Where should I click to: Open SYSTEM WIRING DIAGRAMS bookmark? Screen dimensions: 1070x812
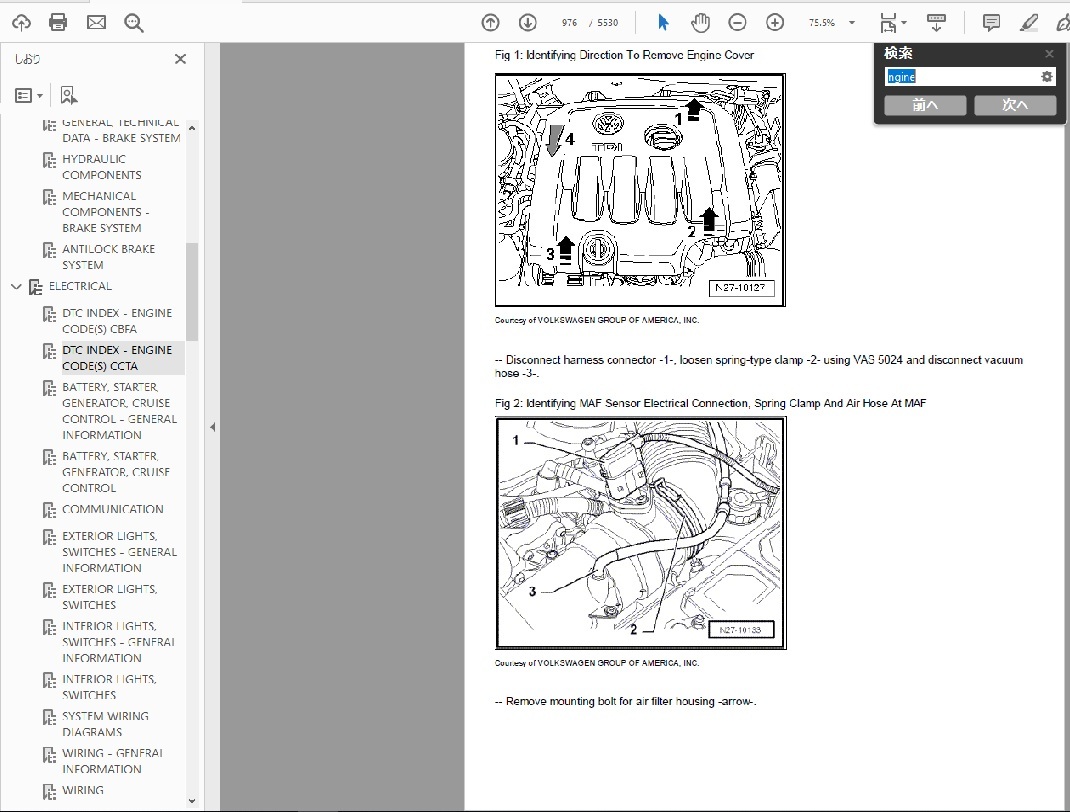105,724
